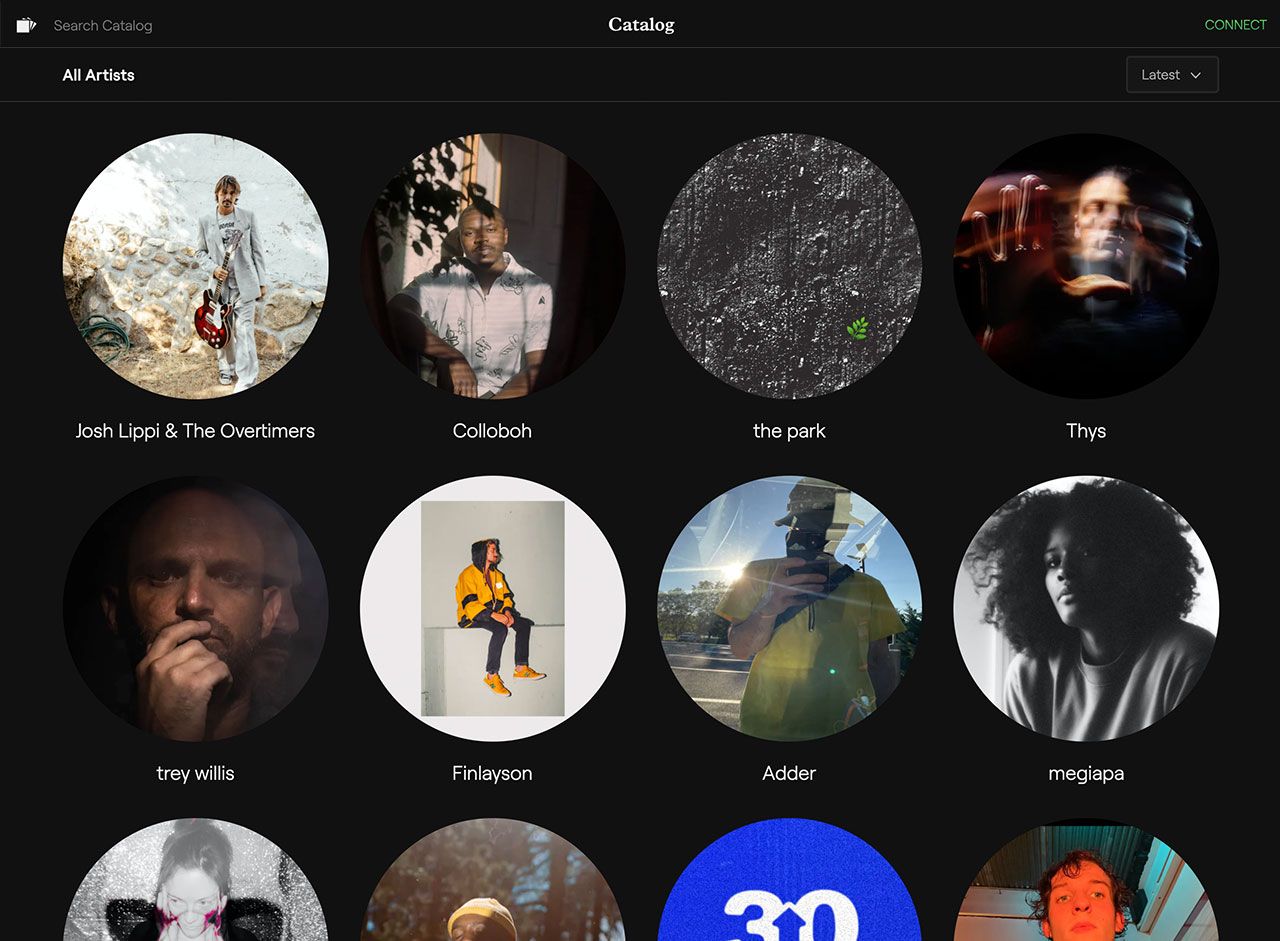This screenshot has height=941, width=1280.
Task: Click the Josh Lippi & The Overtimers name
Action: [195, 431]
